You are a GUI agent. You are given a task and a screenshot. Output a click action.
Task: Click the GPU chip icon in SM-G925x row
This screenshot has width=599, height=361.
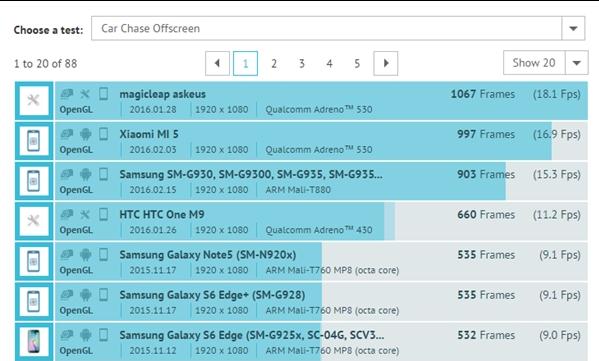(x=67, y=334)
